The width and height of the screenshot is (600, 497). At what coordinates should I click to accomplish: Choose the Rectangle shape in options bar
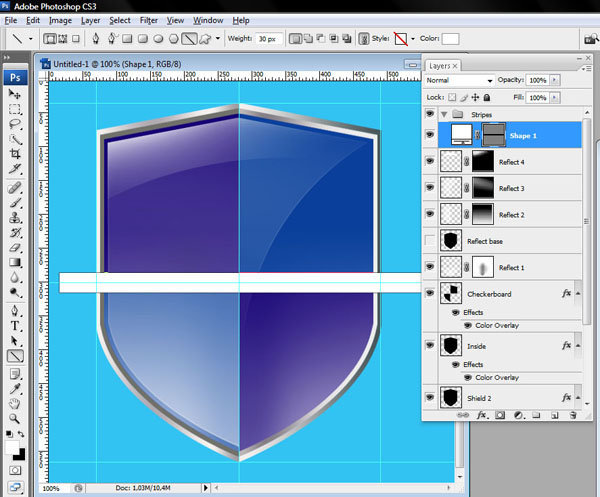tap(127, 39)
